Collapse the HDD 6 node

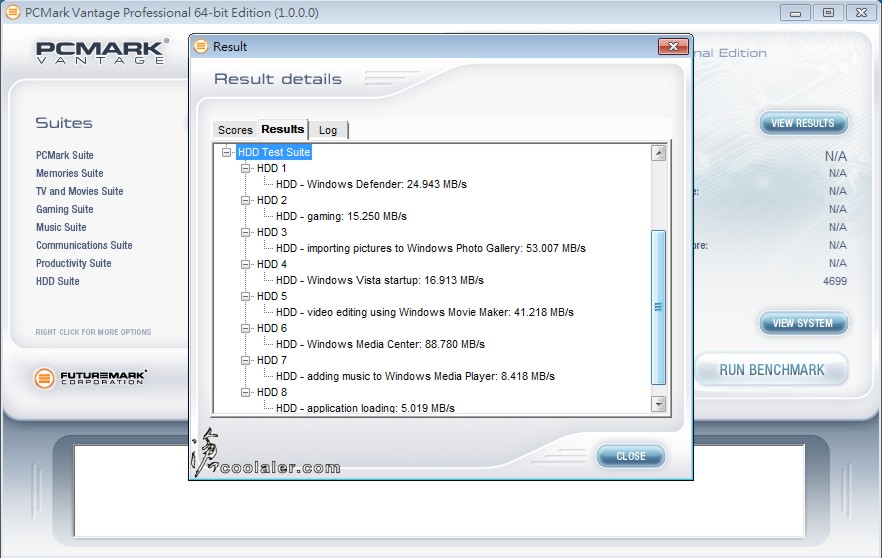click(x=245, y=328)
